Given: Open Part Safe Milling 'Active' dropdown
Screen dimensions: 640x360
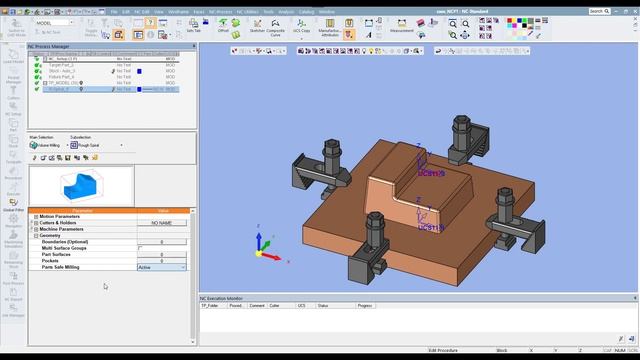Looking at the screenshot, I should point(162,267).
